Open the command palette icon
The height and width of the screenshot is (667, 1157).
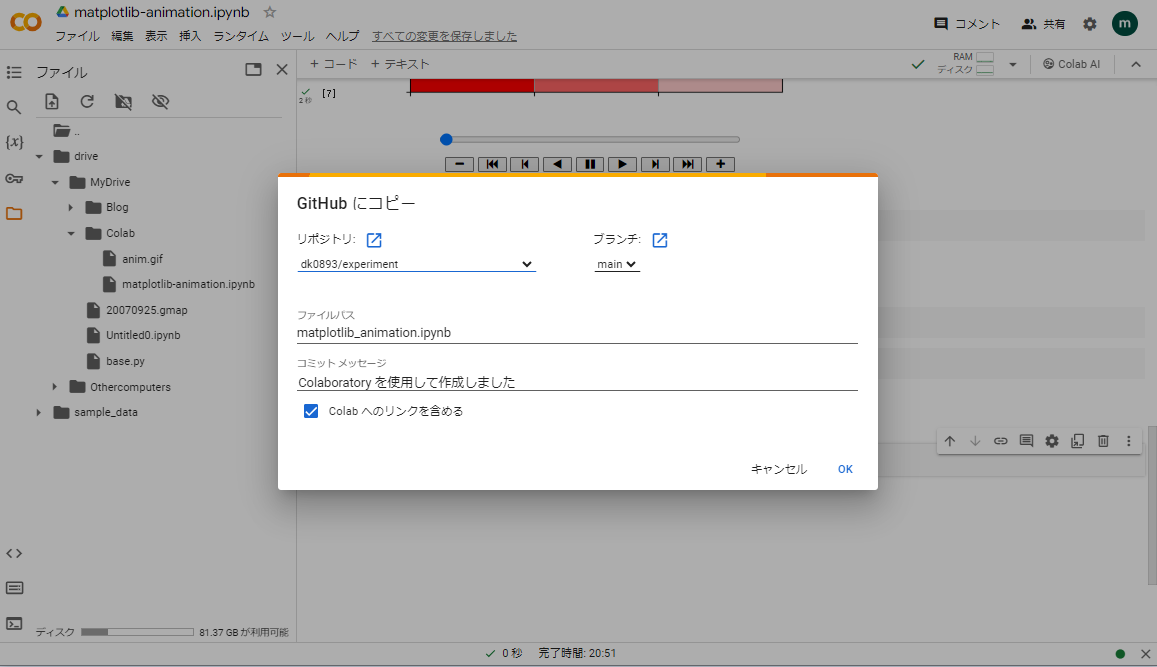click(x=14, y=588)
